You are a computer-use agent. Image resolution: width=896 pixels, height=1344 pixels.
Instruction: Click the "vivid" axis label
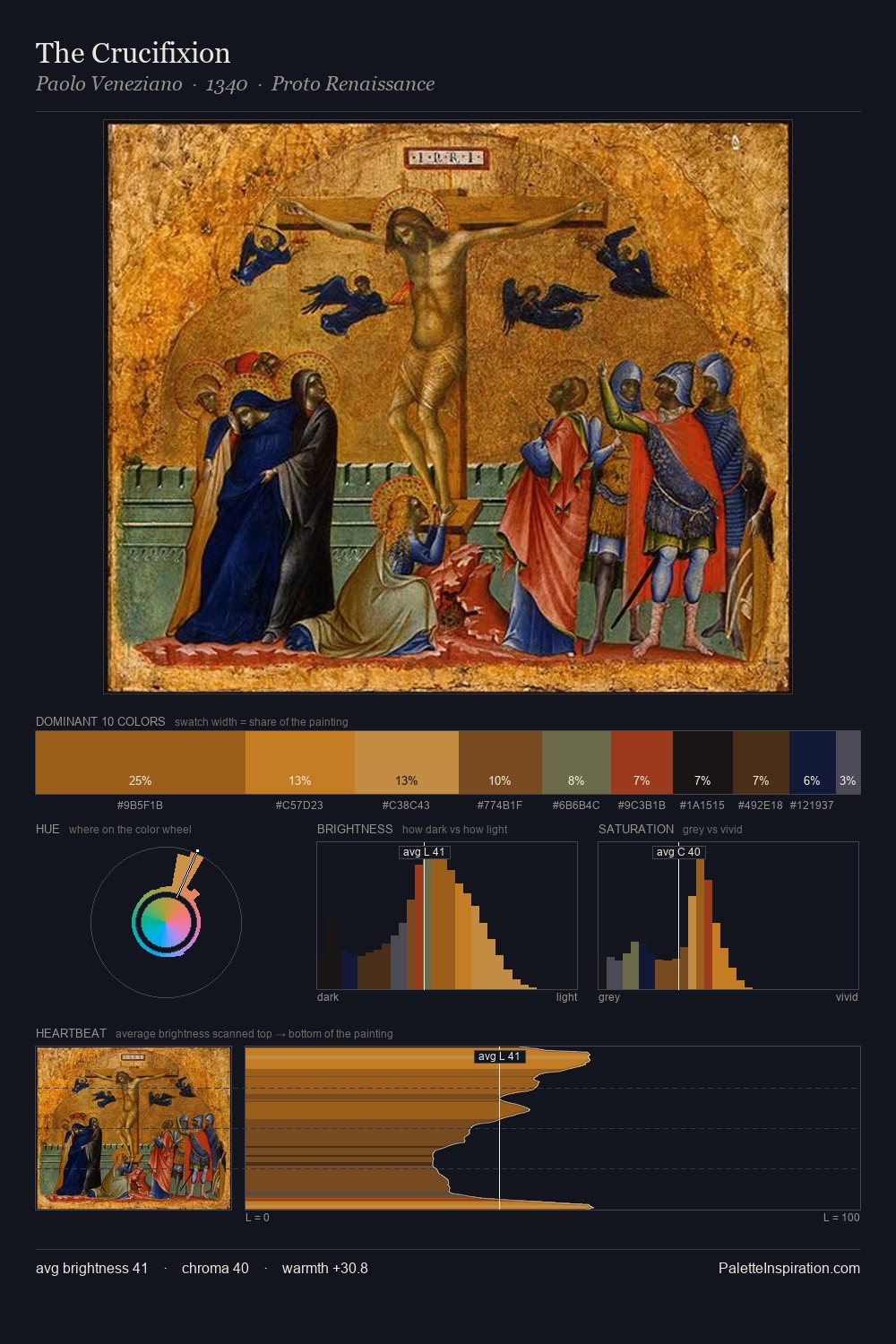847,997
